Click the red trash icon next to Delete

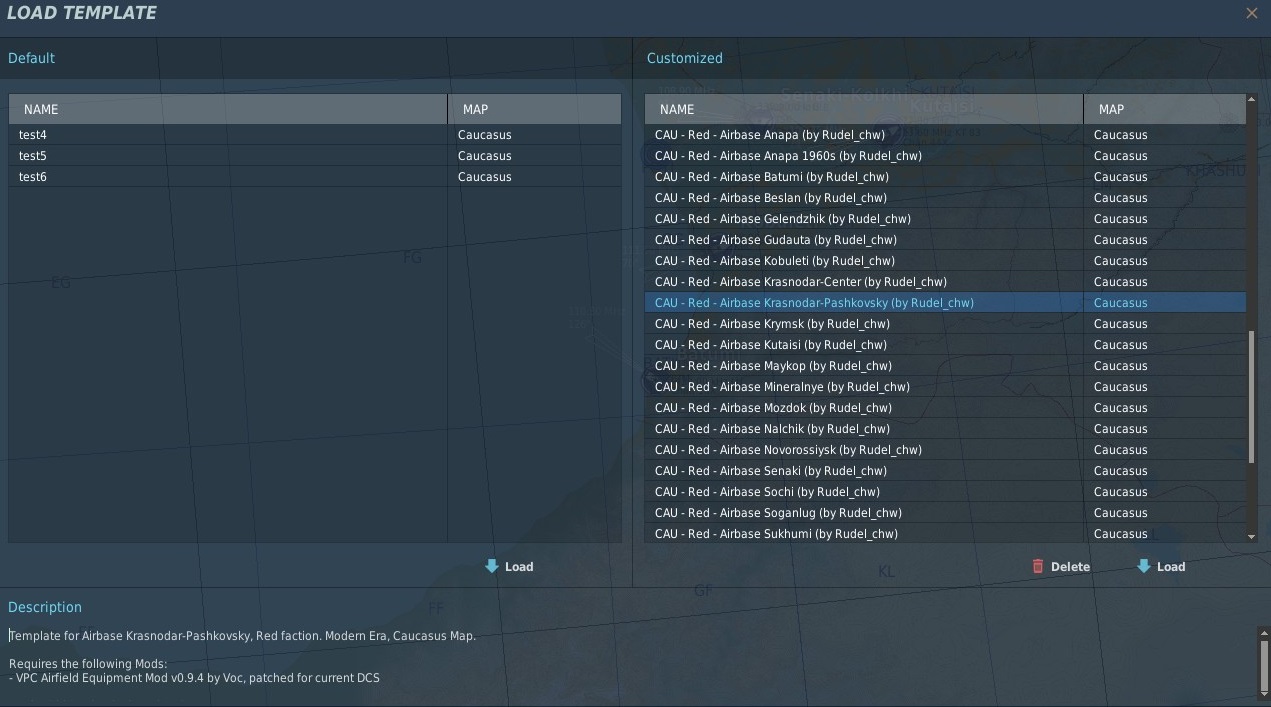[x=1038, y=566]
